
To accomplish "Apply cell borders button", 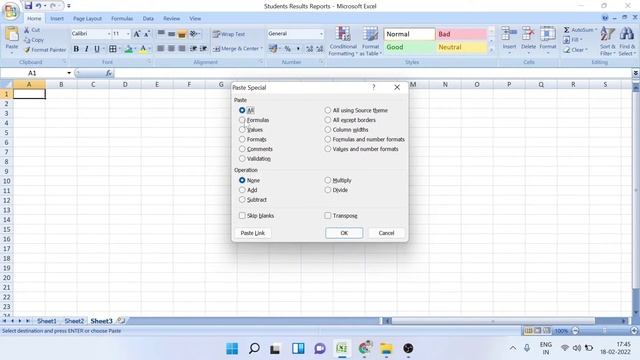I will tap(113, 49).
